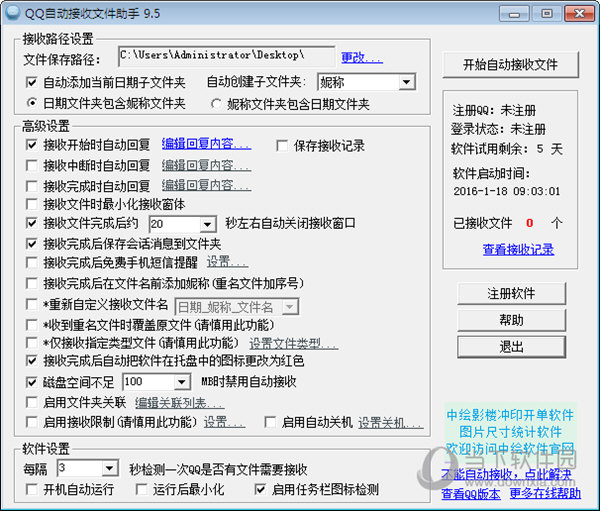Screen dimensions: 600x511
Task: Enable 启用文件夹关联 checkbox
Action: tap(31, 402)
